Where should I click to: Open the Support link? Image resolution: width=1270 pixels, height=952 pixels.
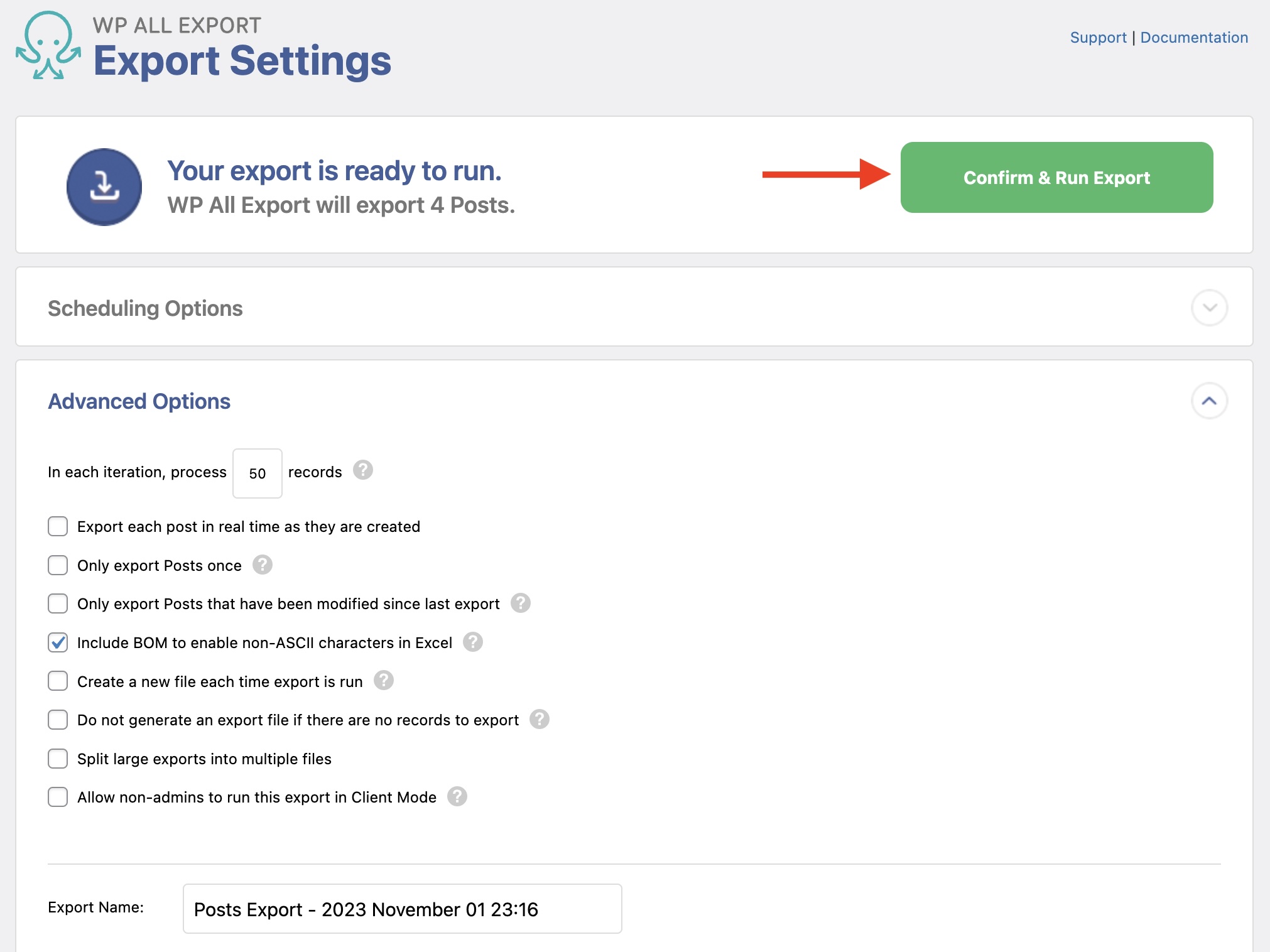click(x=1098, y=37)
